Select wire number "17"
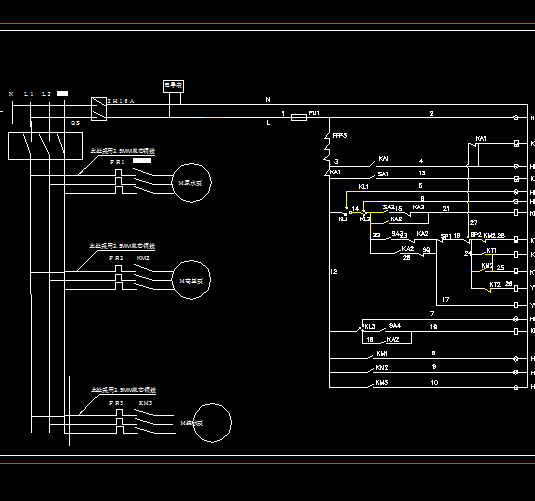Screen dimensions: 535x501 pos(446,300)
